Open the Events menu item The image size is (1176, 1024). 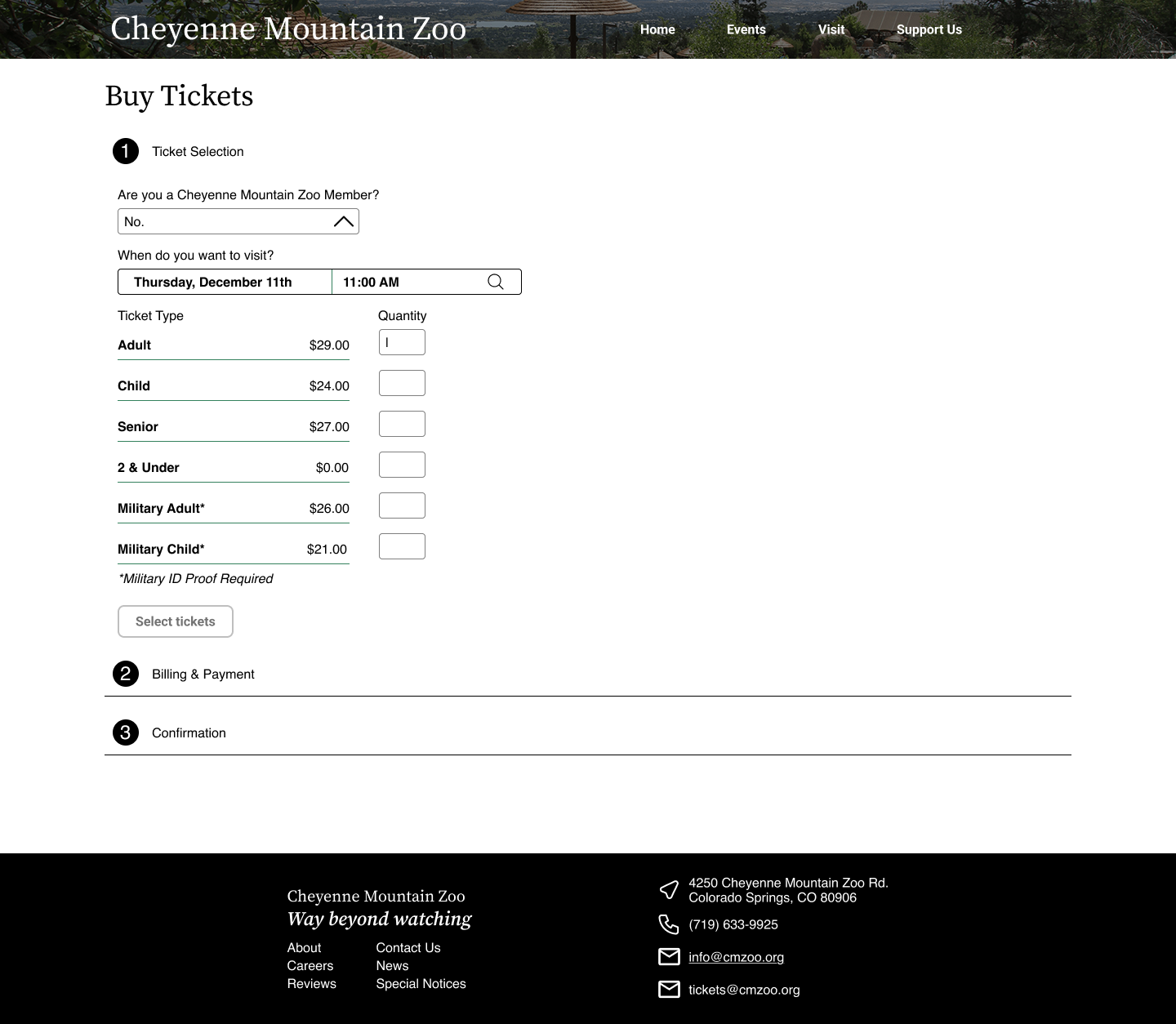746,29
